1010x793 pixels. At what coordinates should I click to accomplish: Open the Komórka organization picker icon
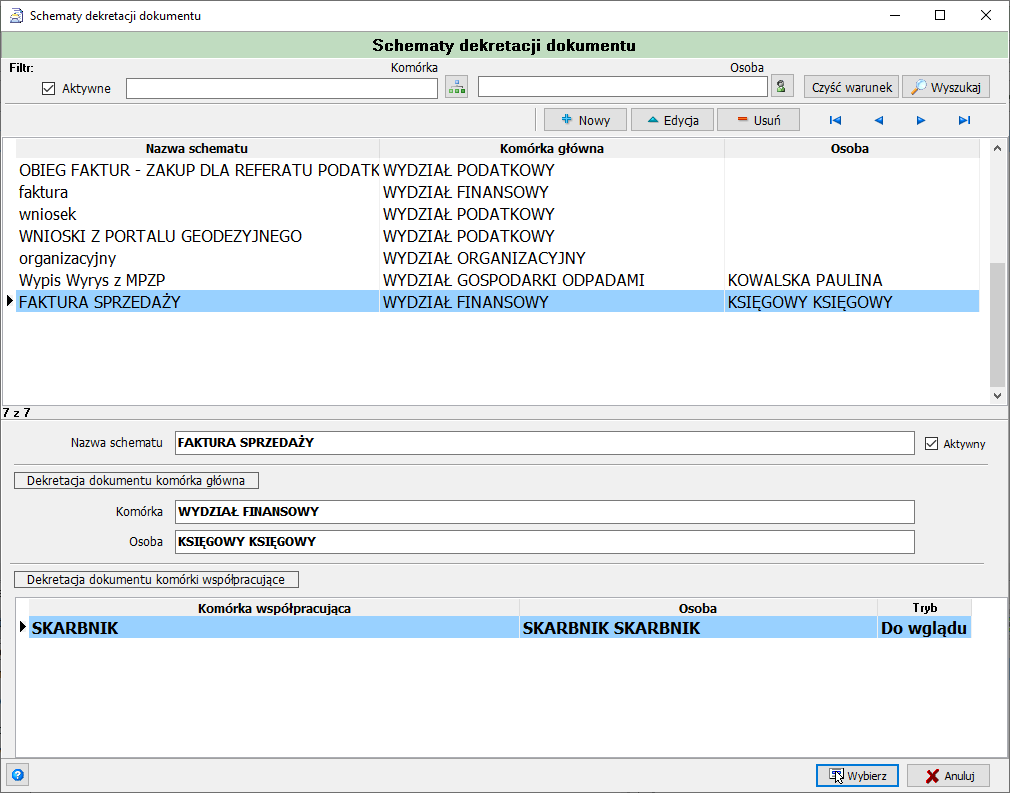tap(457, 87)
